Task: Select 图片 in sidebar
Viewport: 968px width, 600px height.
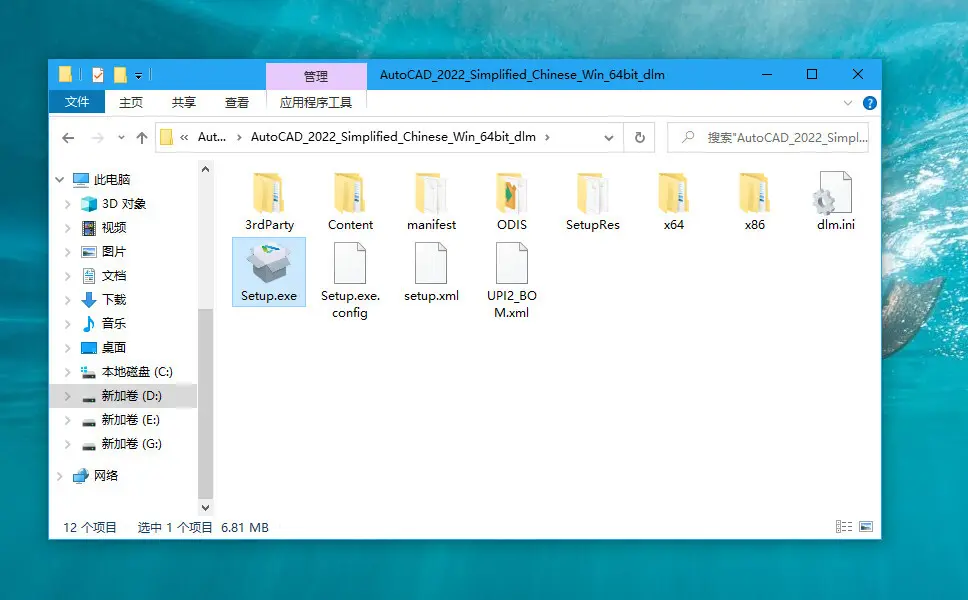Action: pyautogui.click(x=114, y=252)
